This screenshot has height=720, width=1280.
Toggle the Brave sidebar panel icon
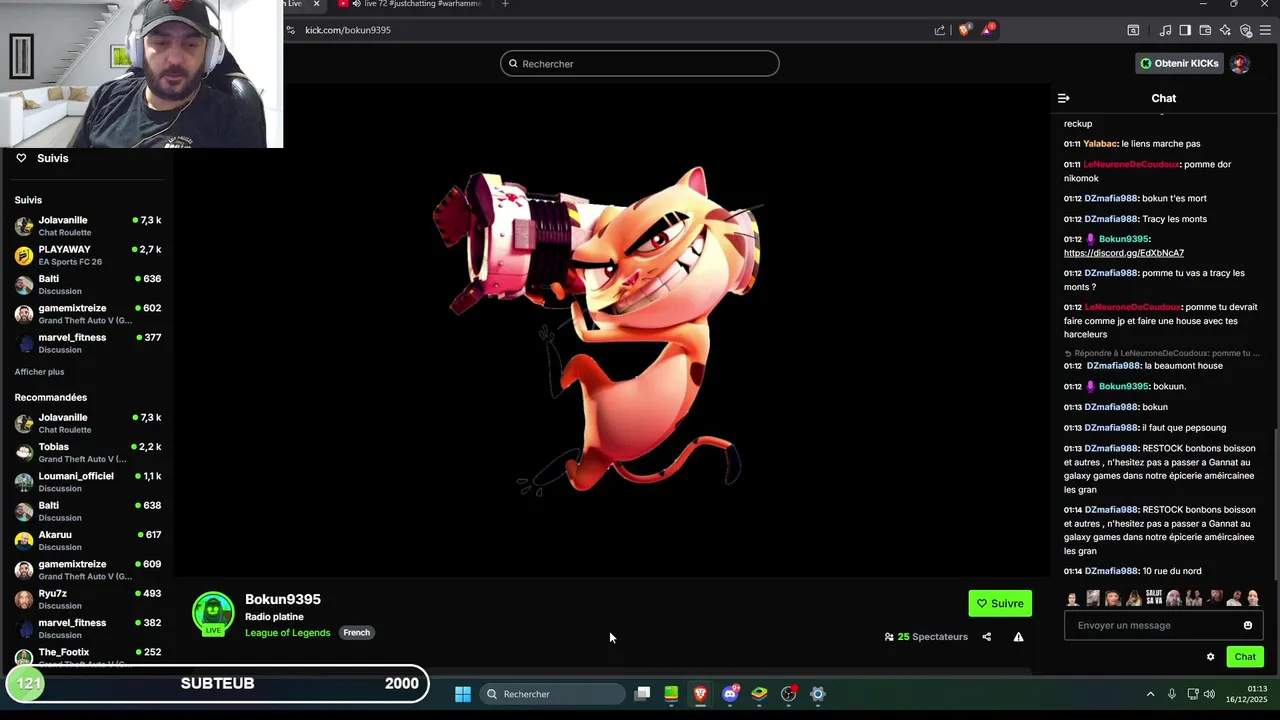click(1185, 30)
